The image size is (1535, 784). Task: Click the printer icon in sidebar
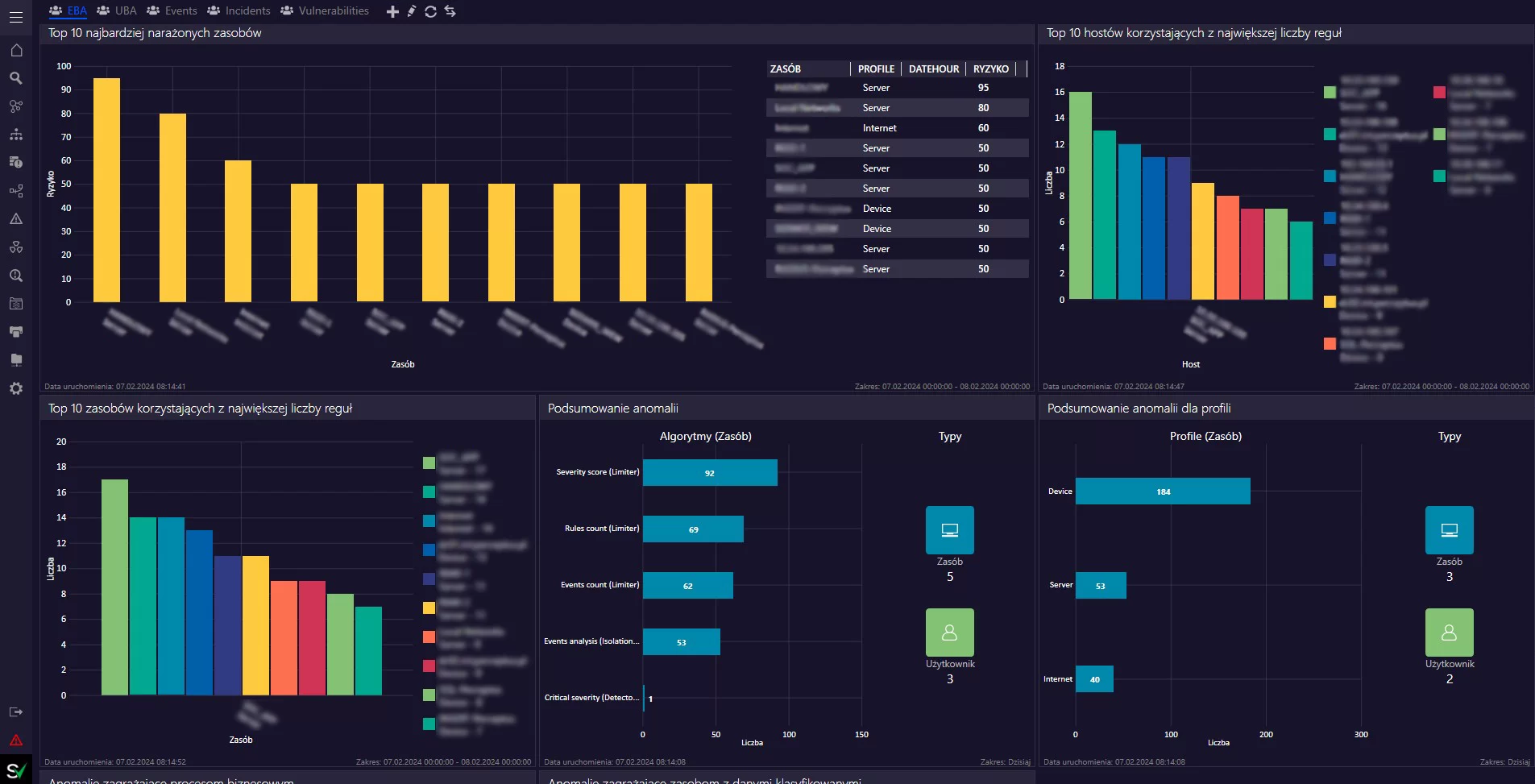click(x=16, y=332)
